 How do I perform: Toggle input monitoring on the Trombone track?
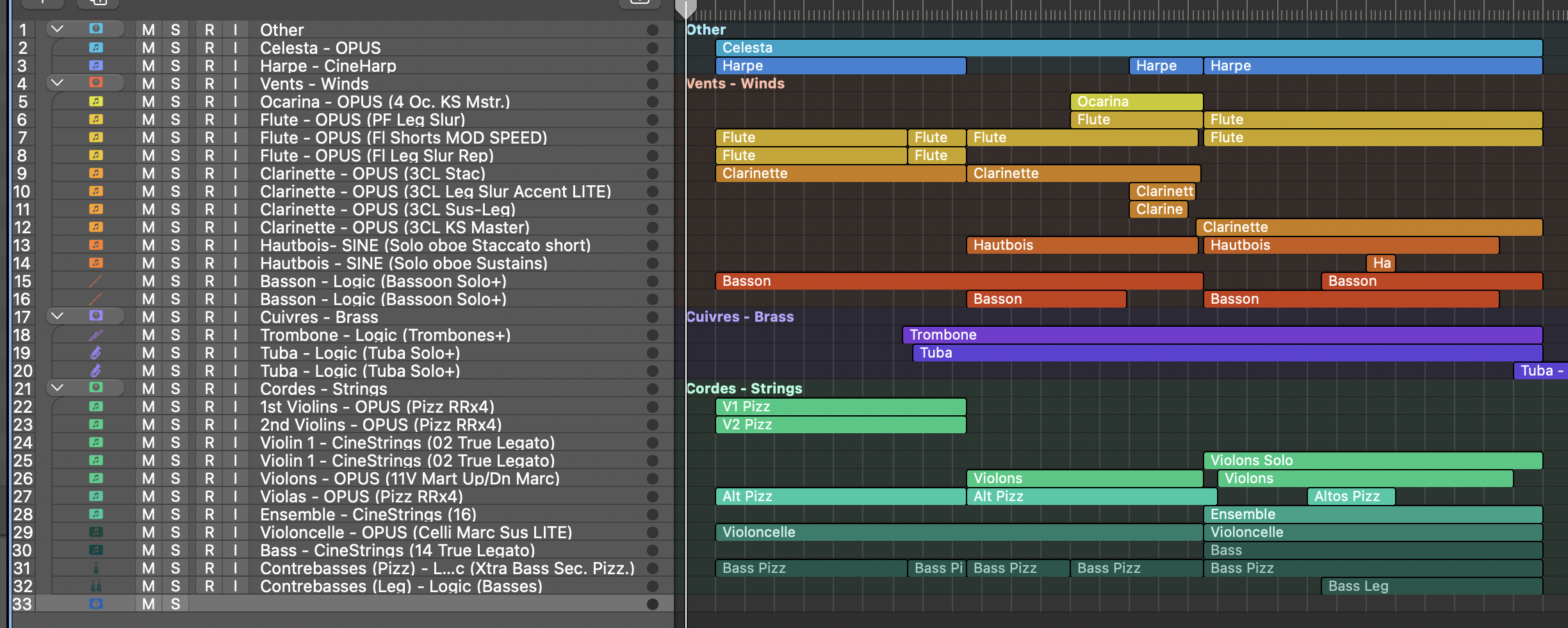(236, 335)
